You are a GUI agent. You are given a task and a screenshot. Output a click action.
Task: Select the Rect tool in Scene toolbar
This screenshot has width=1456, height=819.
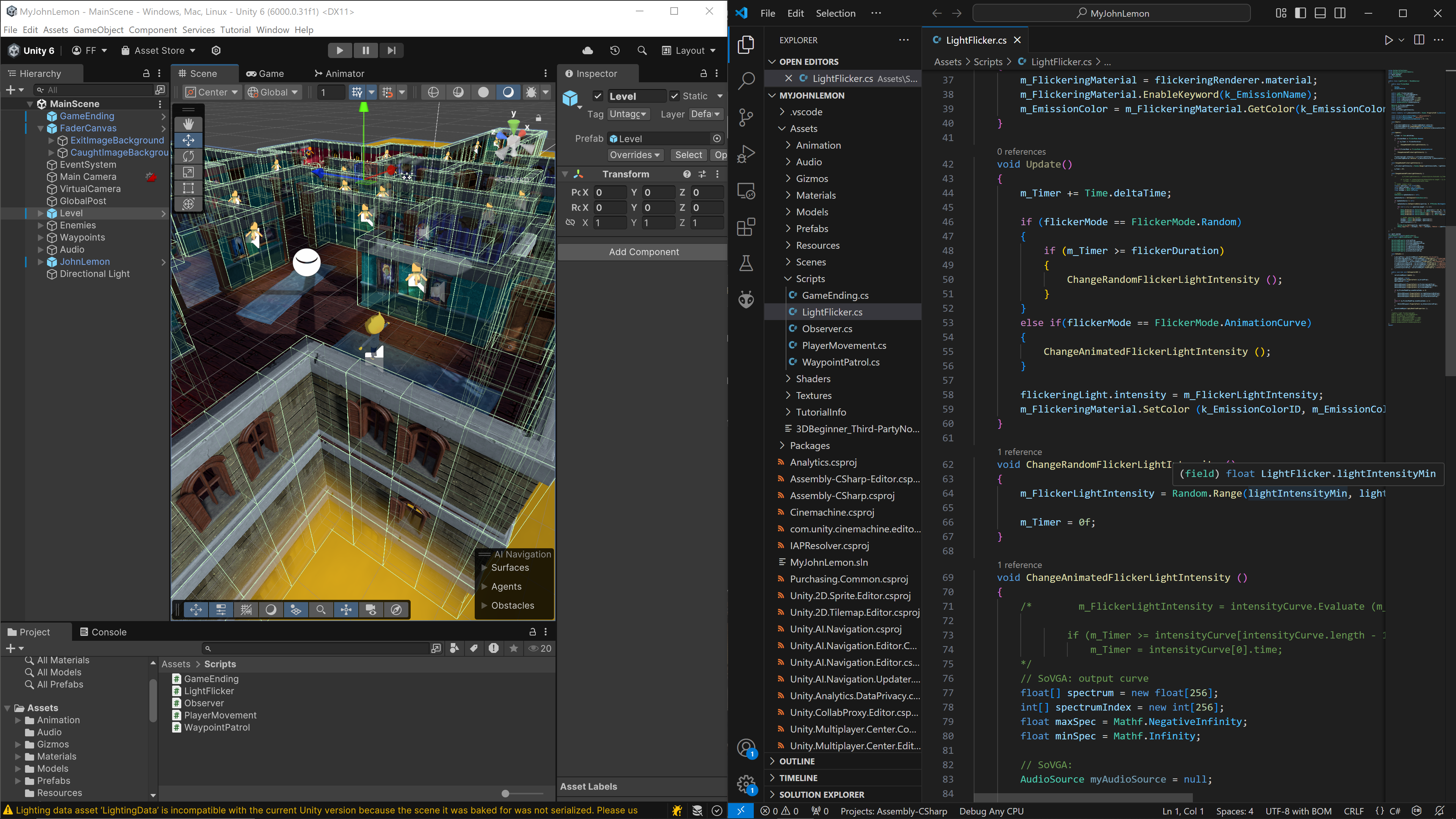pos(188,188)
